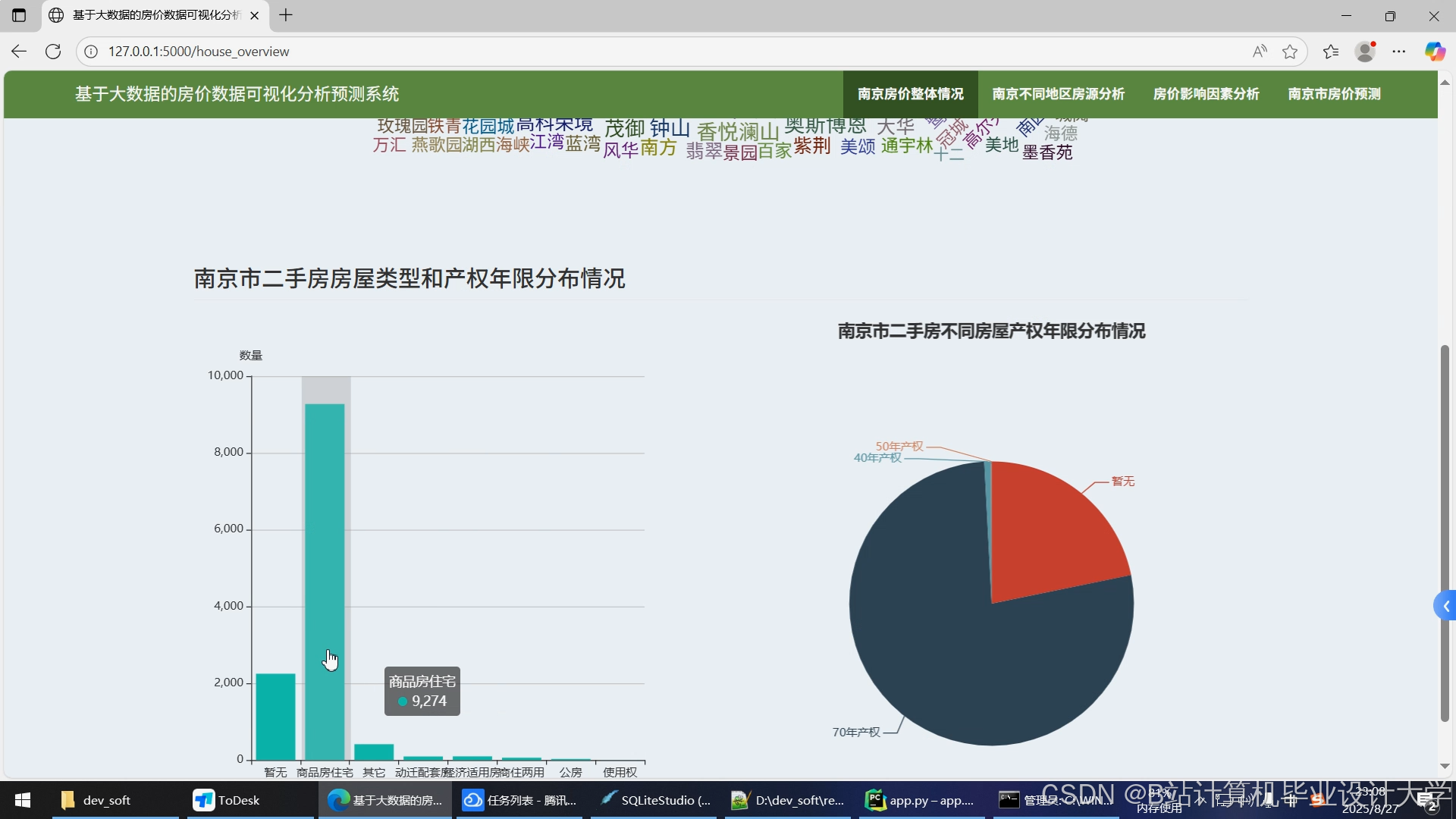
Task: Open 南京不同地区房源分析 nav tab
Action: (1058, 94)
